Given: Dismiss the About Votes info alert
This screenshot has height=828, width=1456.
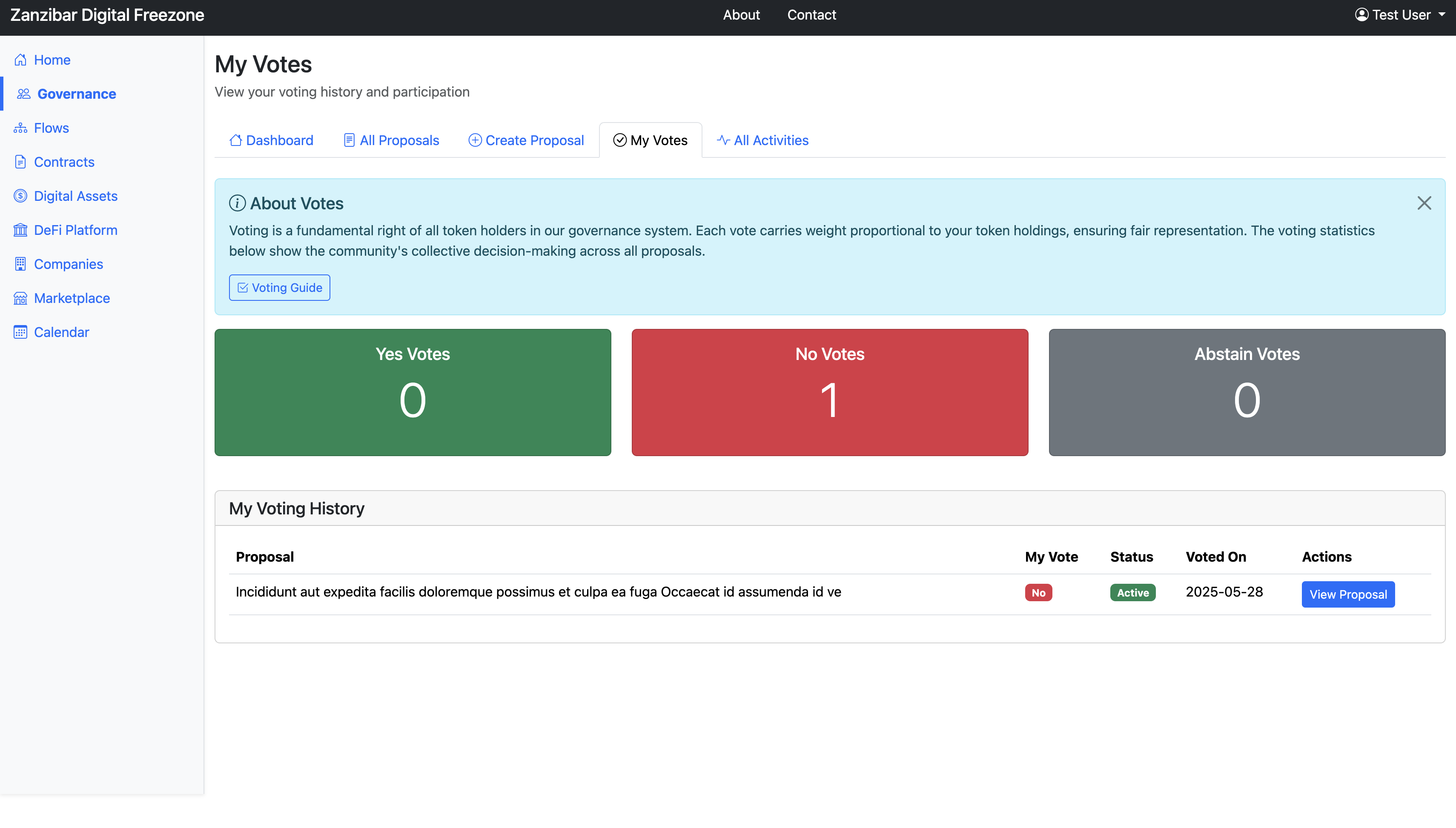Looking at the screenshot, I should point(1424,203).
